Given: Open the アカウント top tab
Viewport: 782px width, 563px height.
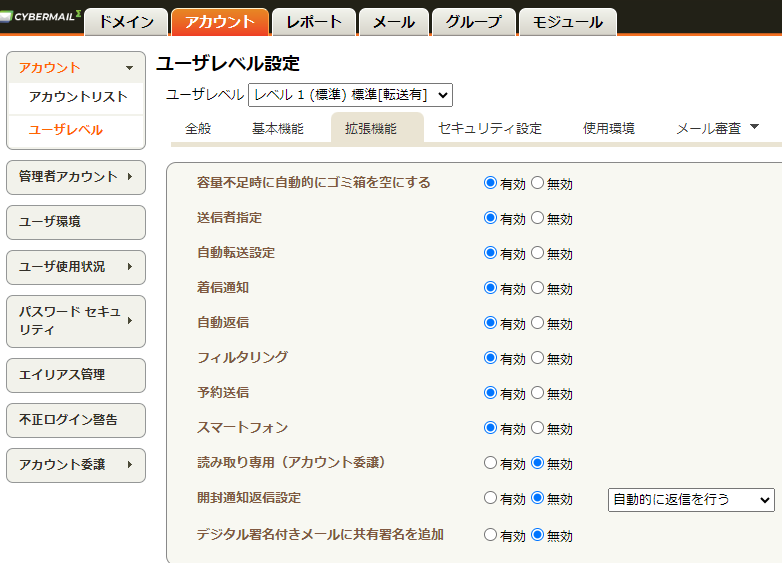Looking at the screenshot, I should pyautogui.click(x=220, y=22).
